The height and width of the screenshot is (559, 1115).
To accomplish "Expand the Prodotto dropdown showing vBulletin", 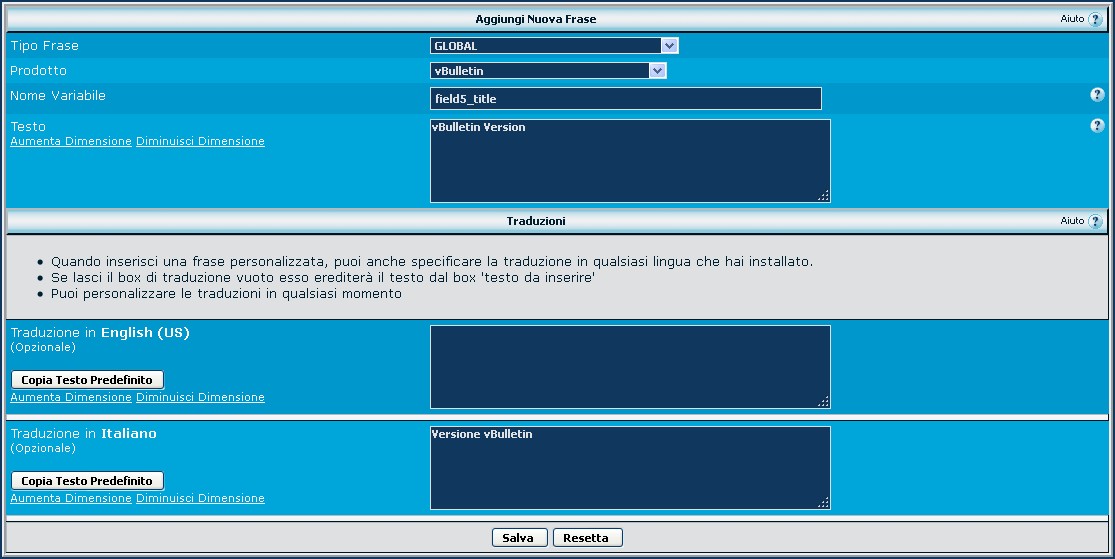I will tap(548, 71).
